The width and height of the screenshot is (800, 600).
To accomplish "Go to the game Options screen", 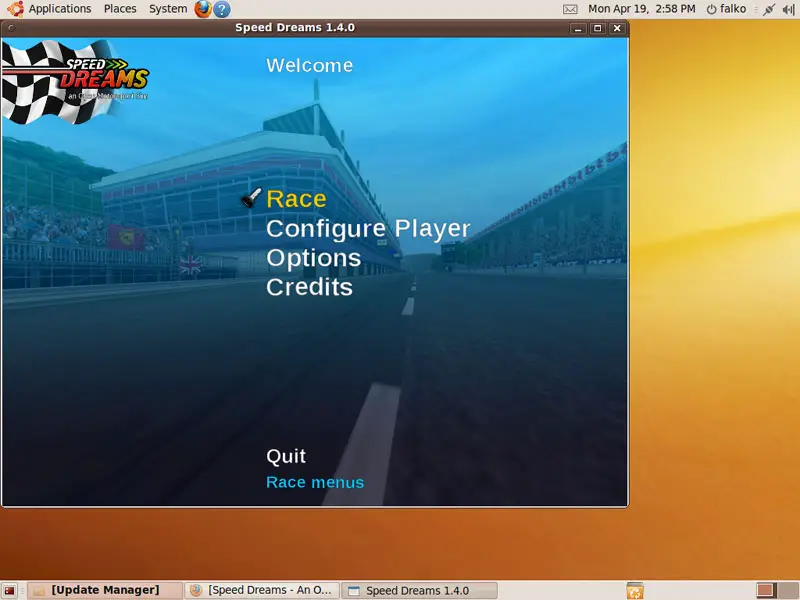I will point(314,258).
